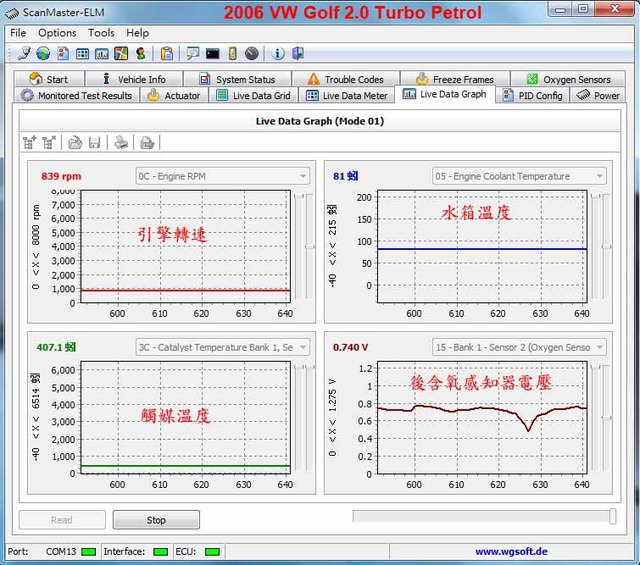Open the www.wgsoft.de link
The image size is (640, 565).
(511, 551)
